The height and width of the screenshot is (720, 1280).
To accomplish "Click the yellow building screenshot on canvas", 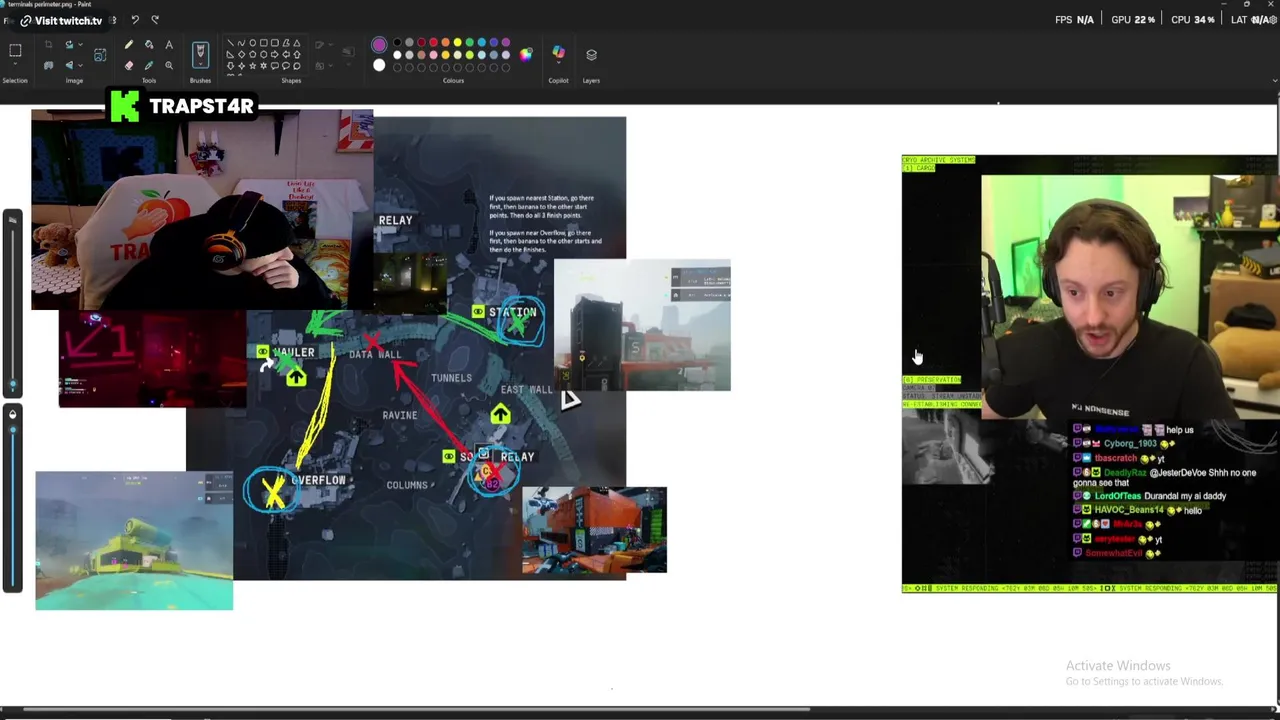I will (x=134, y=540).
